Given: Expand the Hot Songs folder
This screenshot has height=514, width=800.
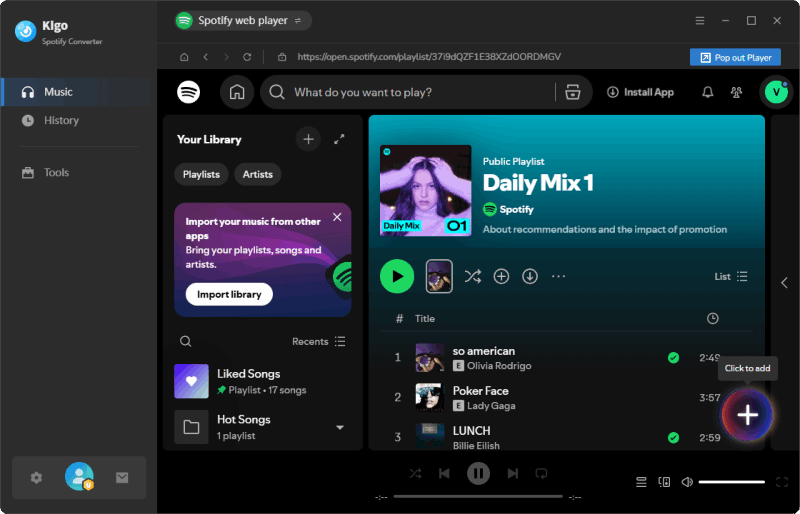Looking at the screenshot, I should click(x=340, y=427).
